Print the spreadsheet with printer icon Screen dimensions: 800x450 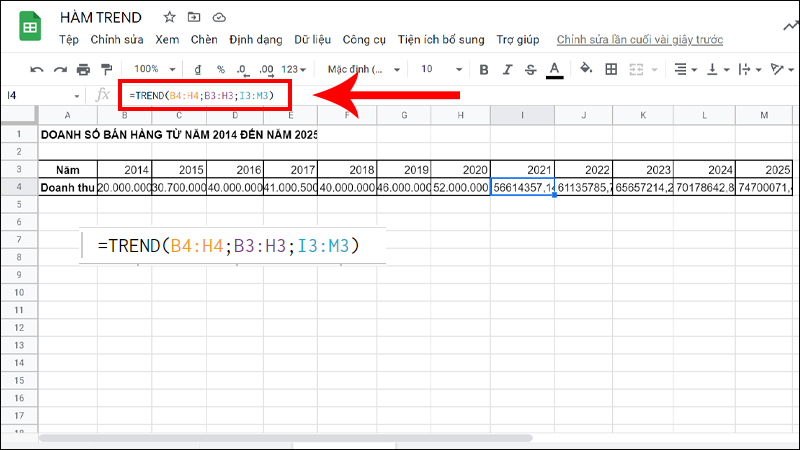coord(83,69)
